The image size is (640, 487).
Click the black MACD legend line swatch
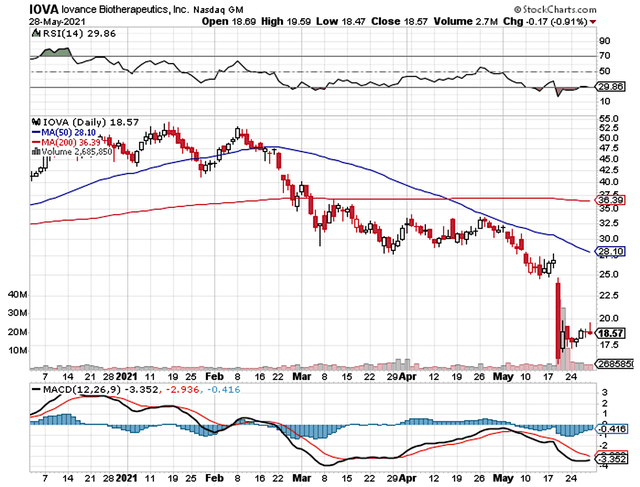36,390
